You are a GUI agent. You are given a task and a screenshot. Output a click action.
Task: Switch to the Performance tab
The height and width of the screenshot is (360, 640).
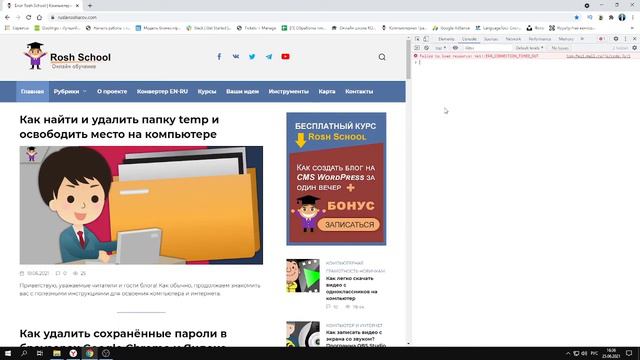coord(540,39)
